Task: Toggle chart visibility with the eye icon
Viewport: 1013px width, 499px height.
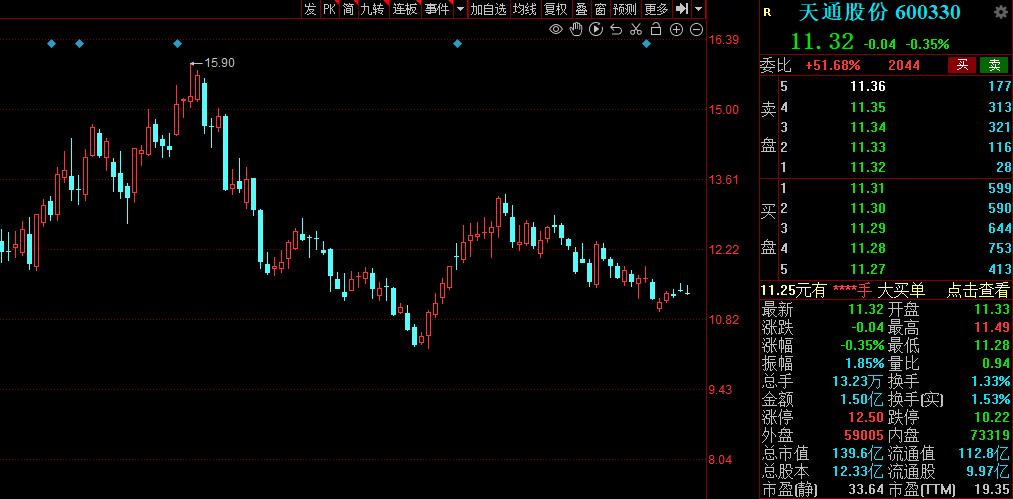Action: [x=556, y=29]
